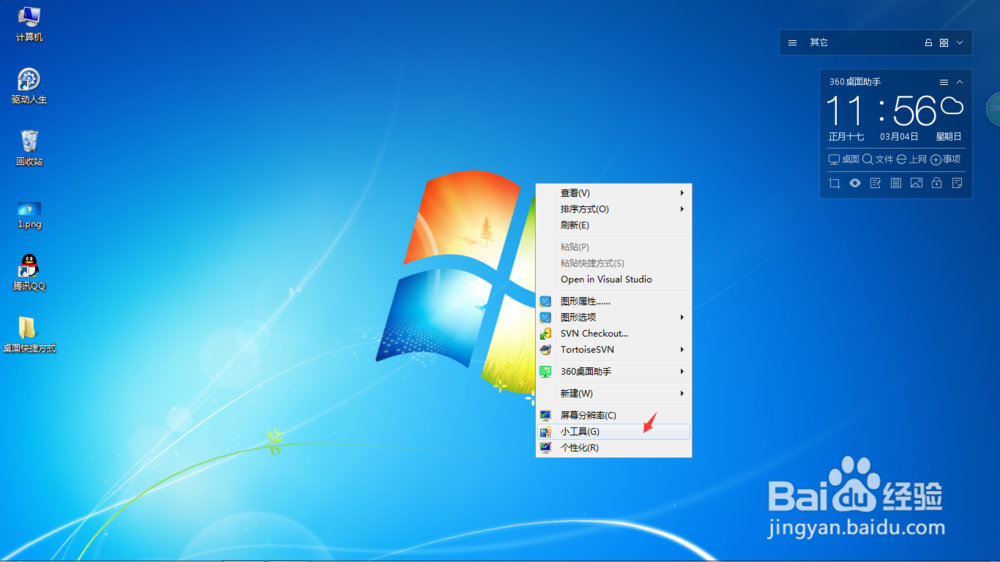Click the 桌面 button in widget
Viewport: 1000px width, 562px height.
(x=844, y=159)
